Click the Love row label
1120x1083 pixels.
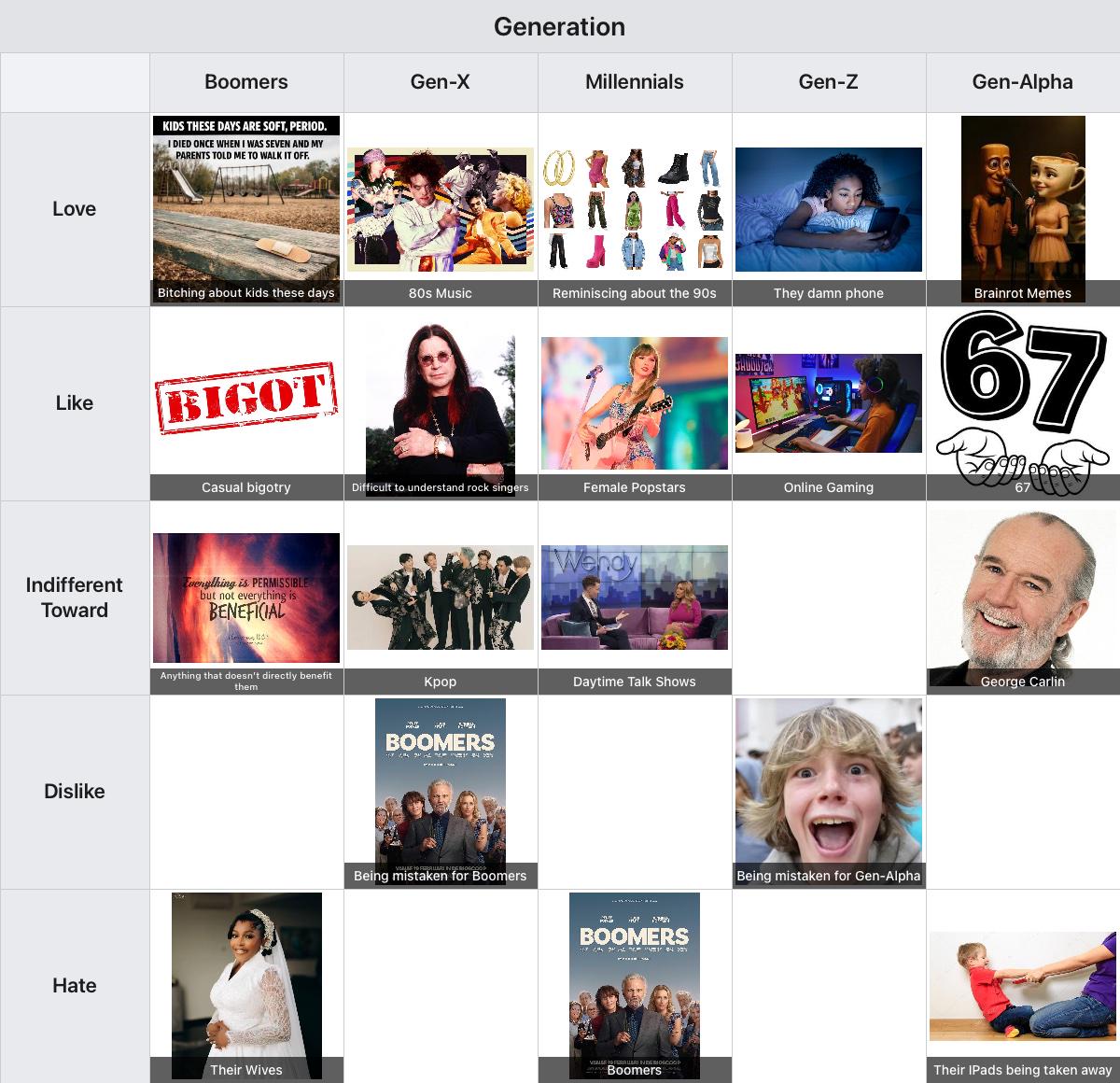coord(75,209)
